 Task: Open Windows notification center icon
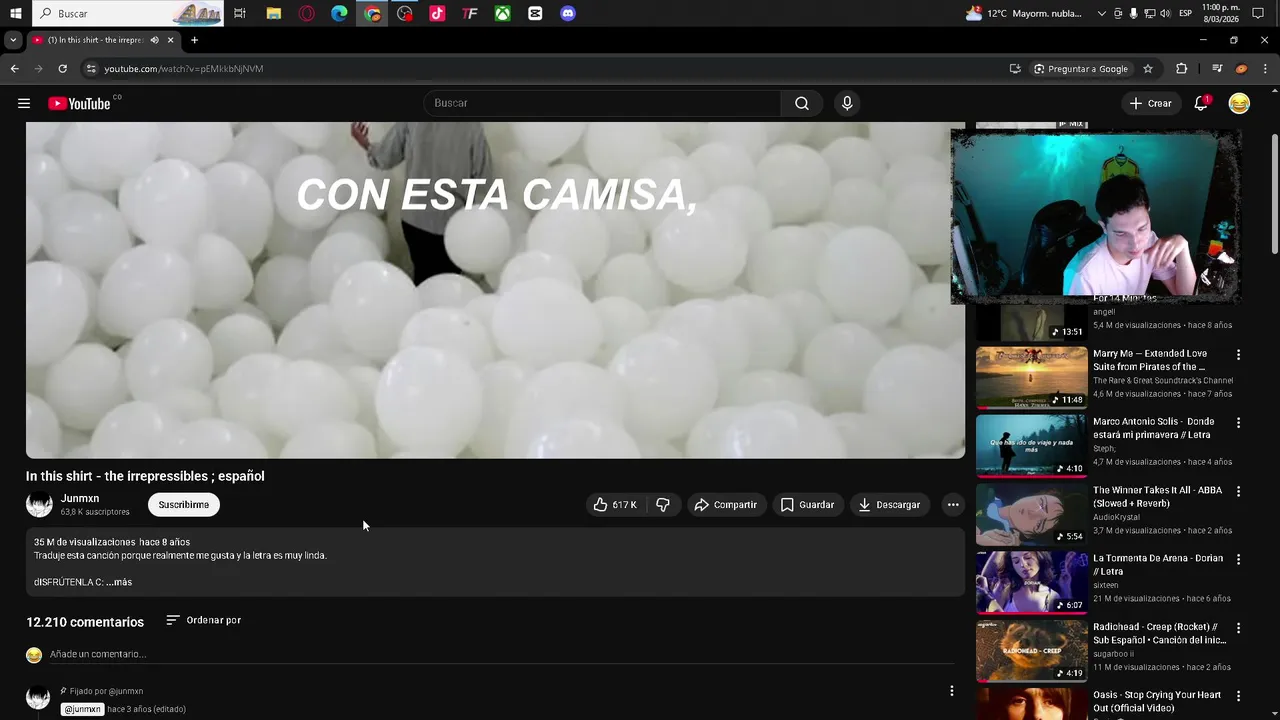1258,14
